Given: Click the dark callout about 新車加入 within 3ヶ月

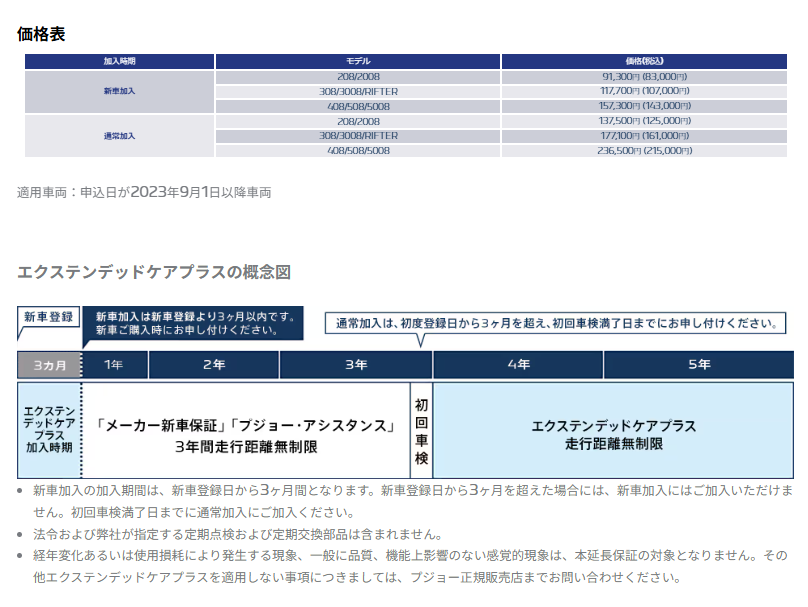Looking at the screenshot, I should tap(193, 324).
